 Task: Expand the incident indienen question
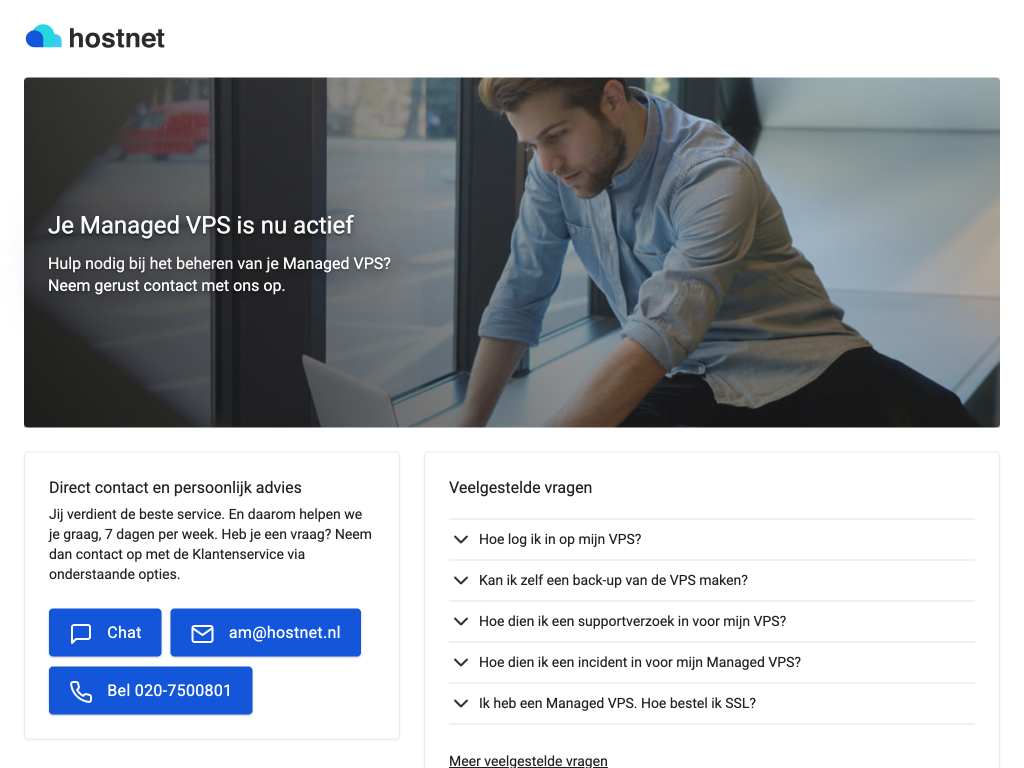640,662
